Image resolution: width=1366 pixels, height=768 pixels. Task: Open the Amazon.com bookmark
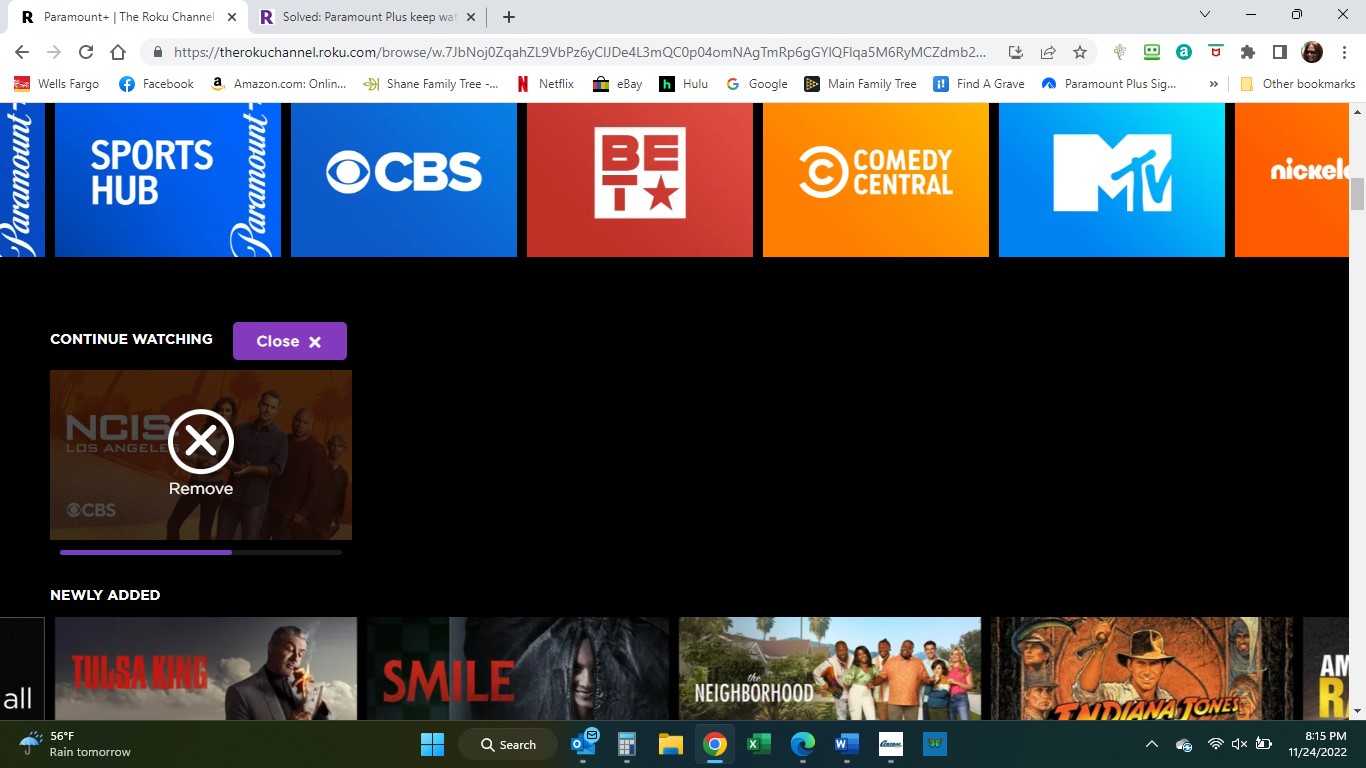click(x=279, y=84)
